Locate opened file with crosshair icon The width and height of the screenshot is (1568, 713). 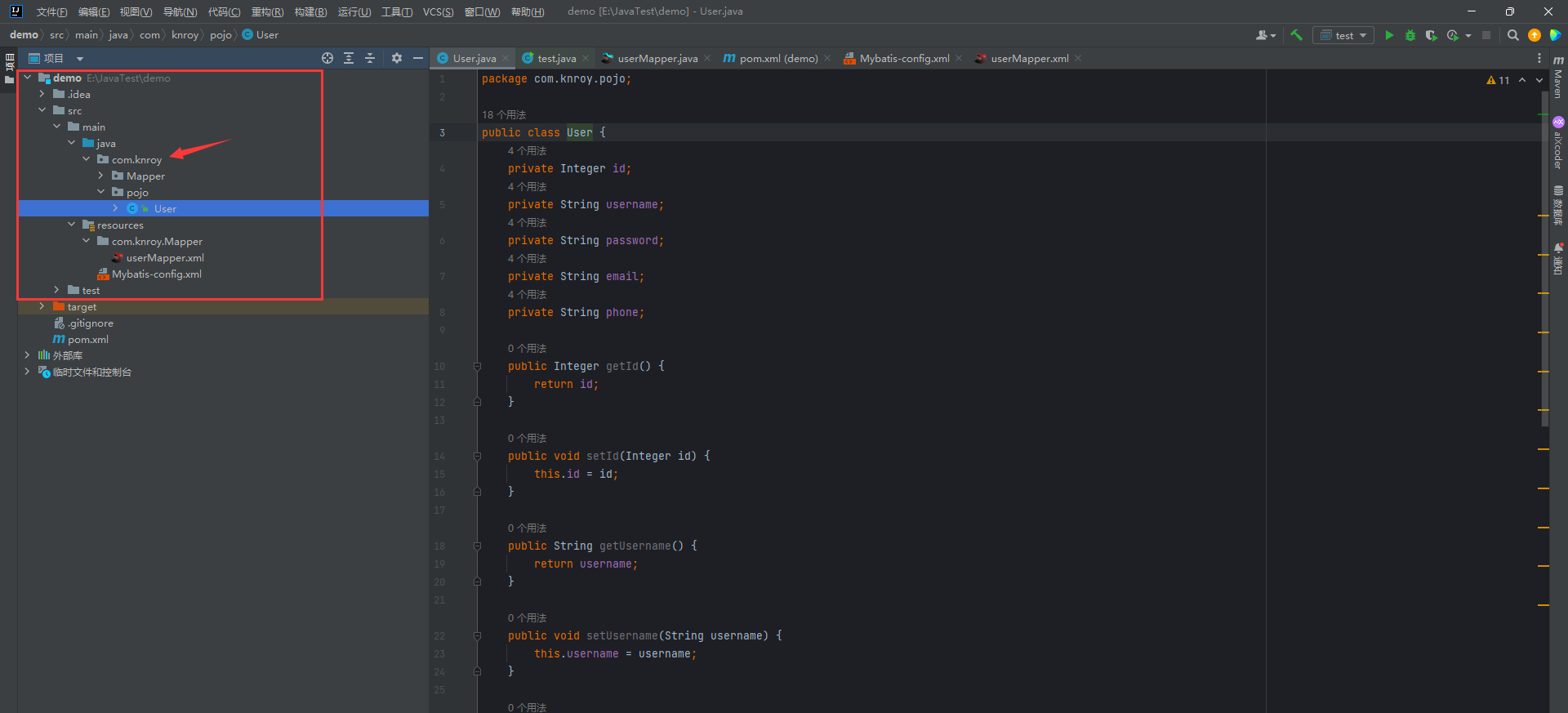click(327, 58)
